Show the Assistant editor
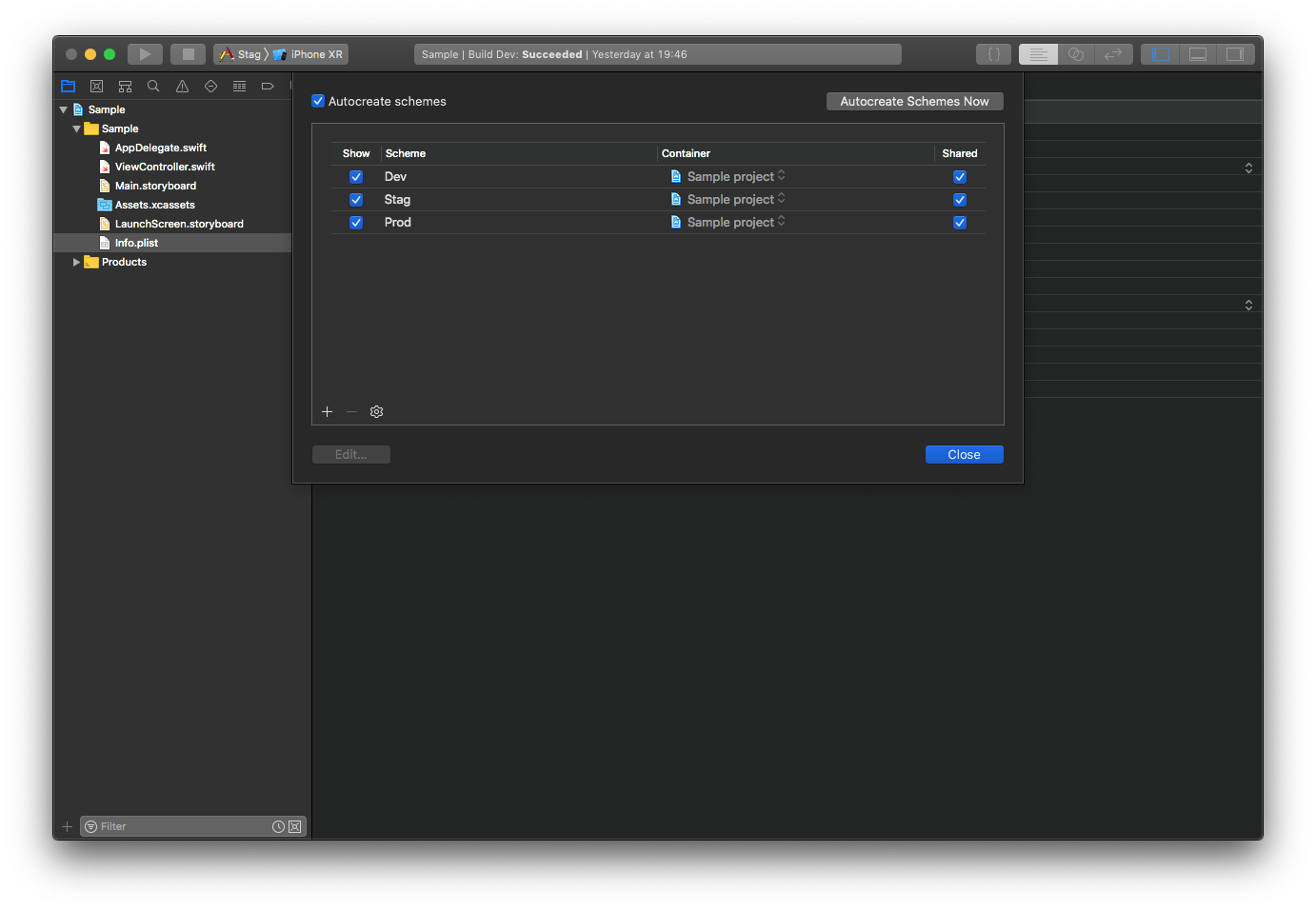 pyautogui.click(x=1075, y=54)
